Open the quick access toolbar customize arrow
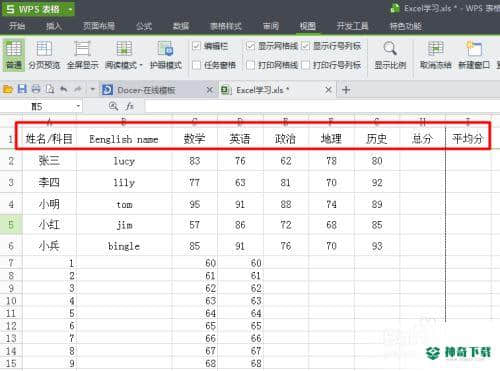The height and width of the screenshot is (371, 500). [92, 89]
